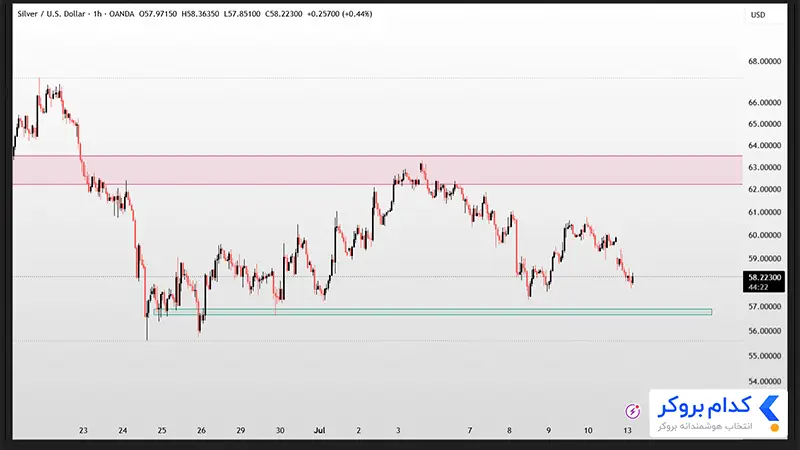This screenshot has width=800, height=450.
Task: Click the current price label 58.22300
Action: [764, 278]
